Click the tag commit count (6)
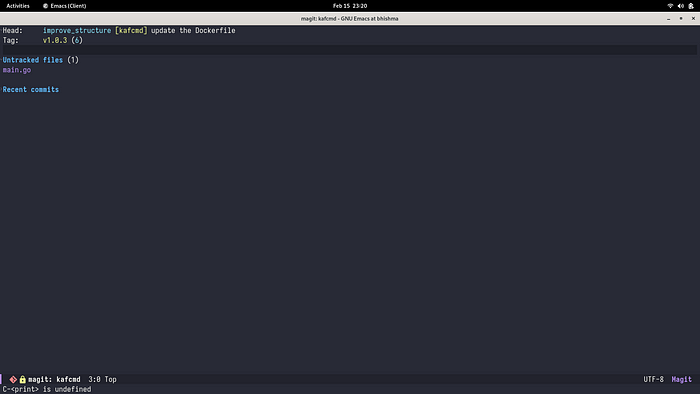The image size is (700, 394). [x=77, y=40]
